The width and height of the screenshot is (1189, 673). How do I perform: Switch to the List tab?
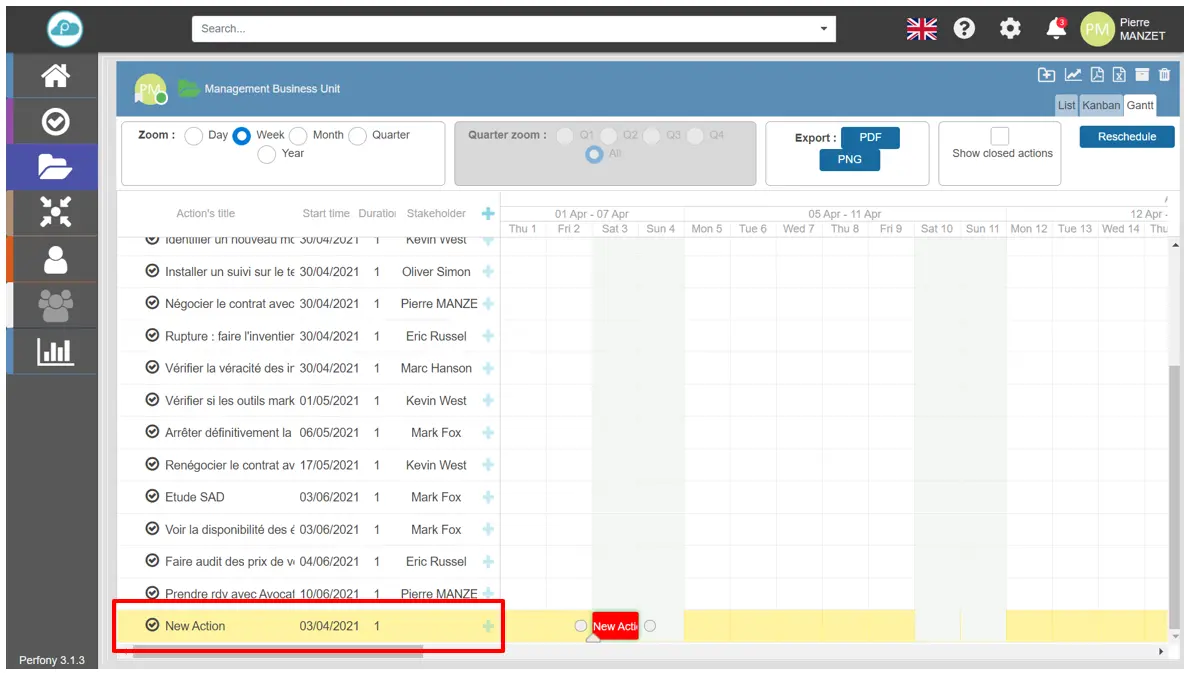tap(1067, 105)
